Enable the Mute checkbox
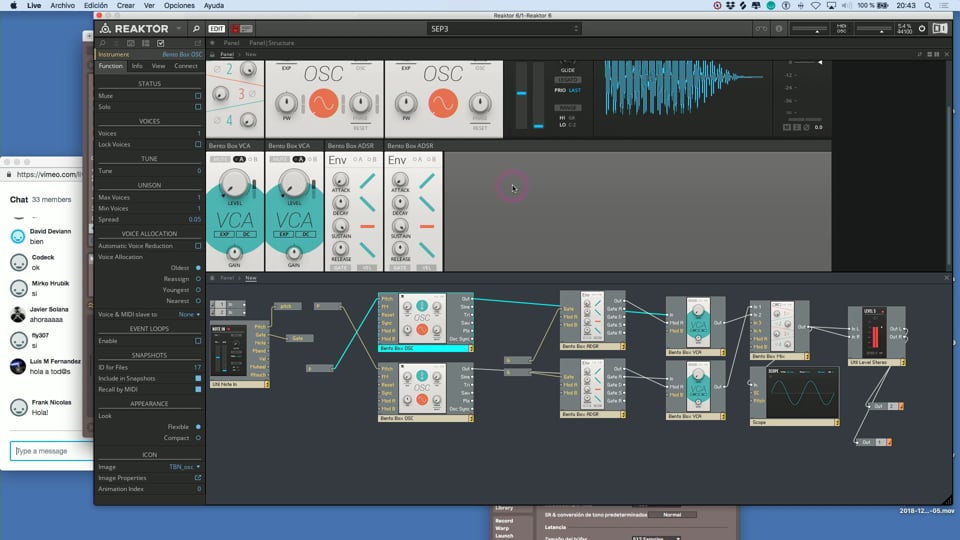 tap(198, 96)
